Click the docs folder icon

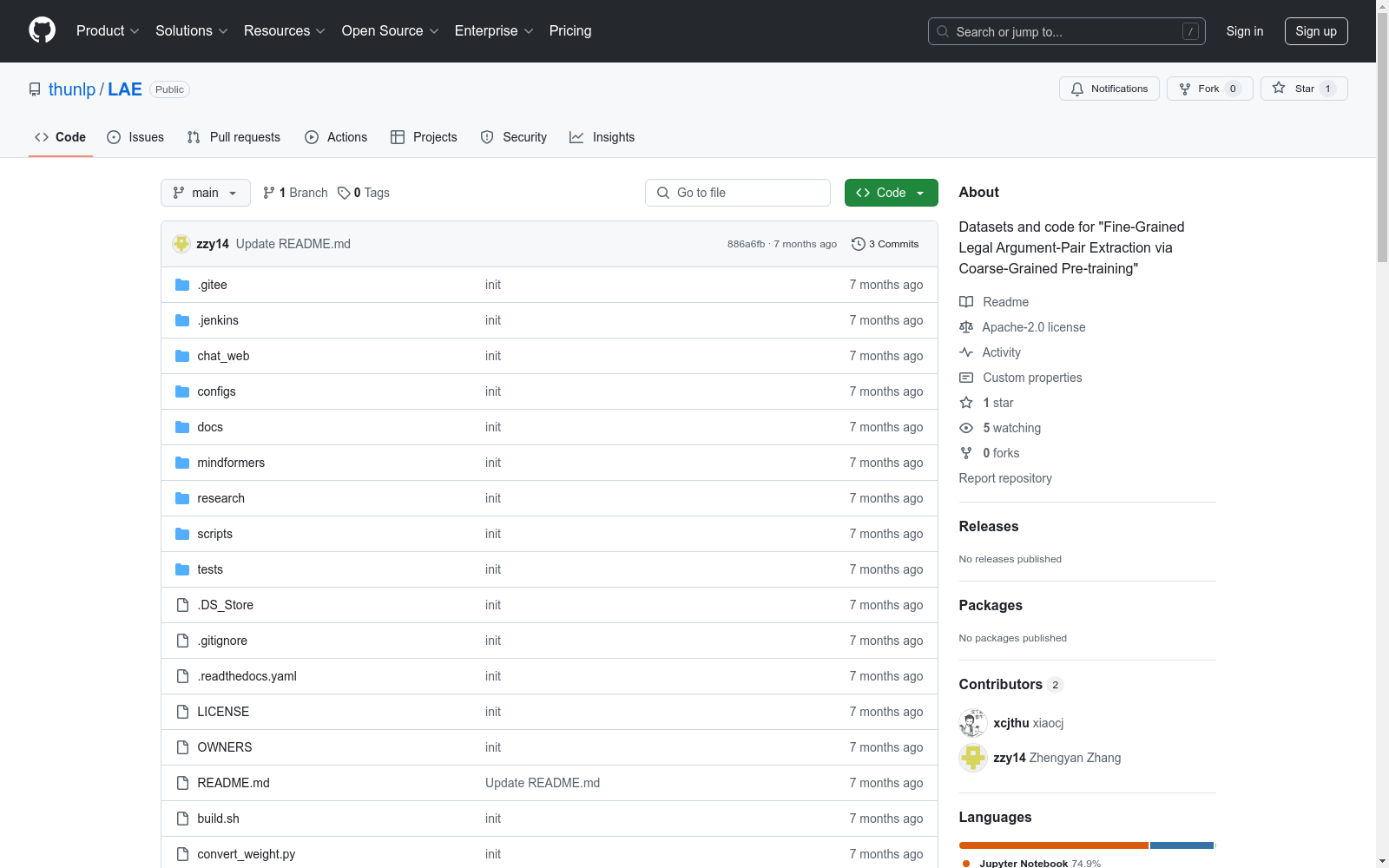coord(182,427)
